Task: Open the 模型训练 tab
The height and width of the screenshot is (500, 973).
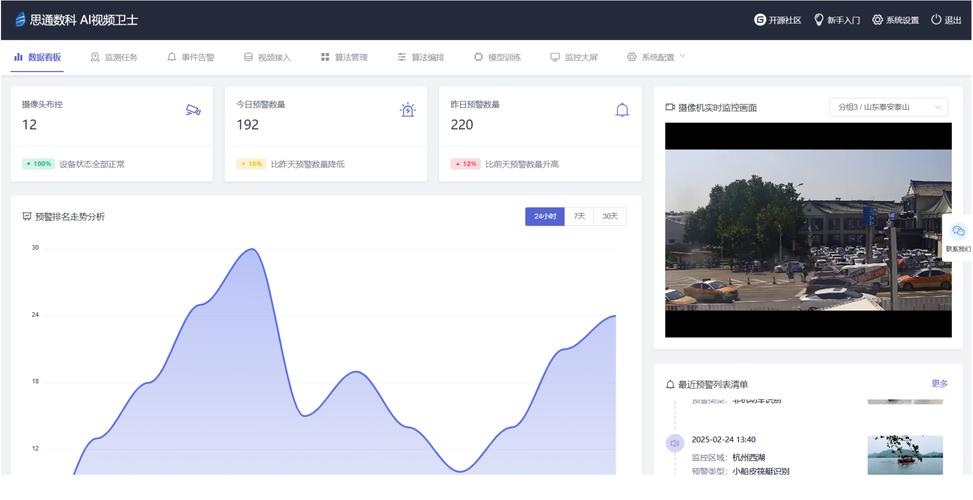Action: [x=497, y=57]
